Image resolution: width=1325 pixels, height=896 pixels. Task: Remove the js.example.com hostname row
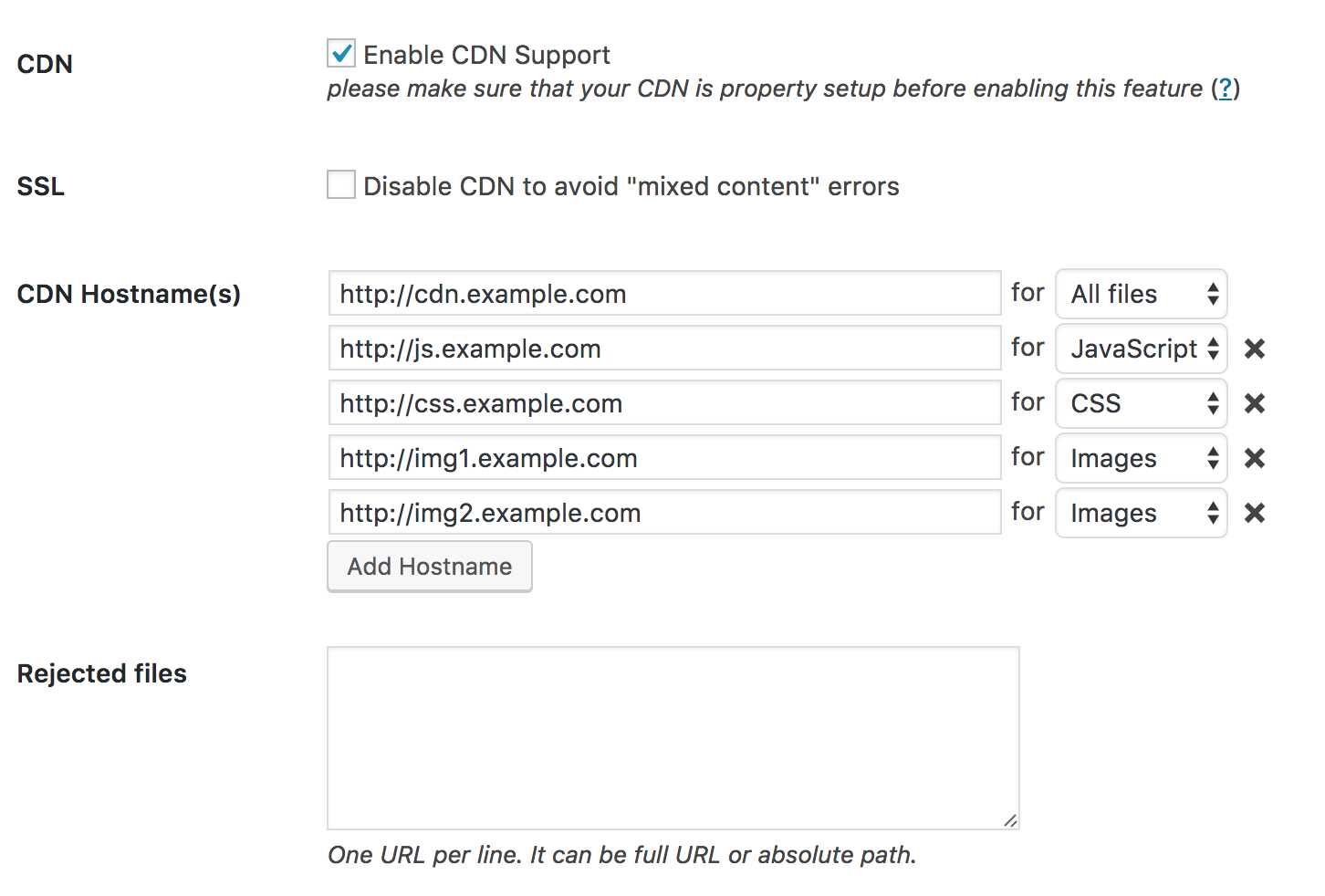click(1255, 349)
